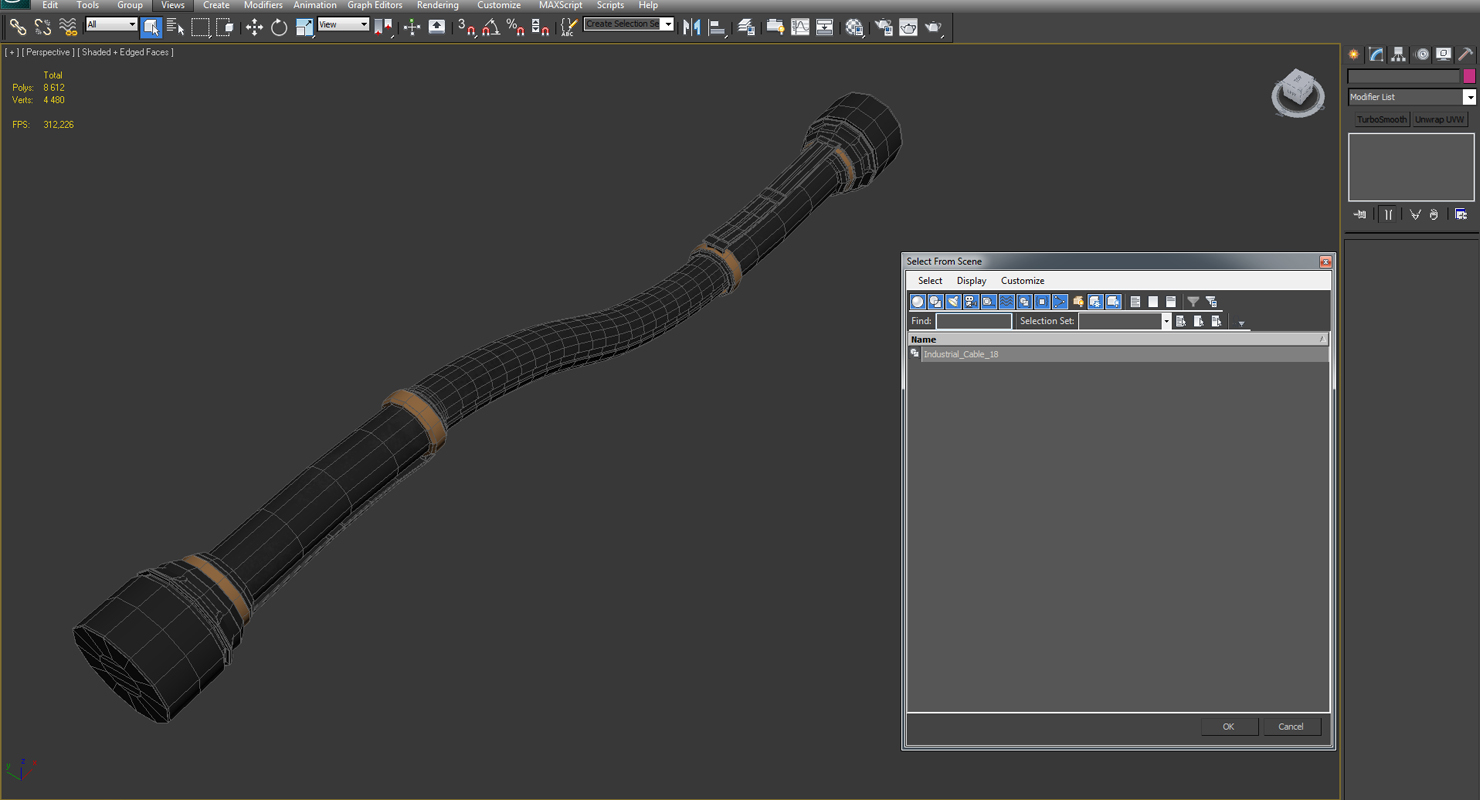This screenshot has height=800, width=1480.
Task: Click Cancel in Select From Scene
Action: click(x=1291, y=727)
